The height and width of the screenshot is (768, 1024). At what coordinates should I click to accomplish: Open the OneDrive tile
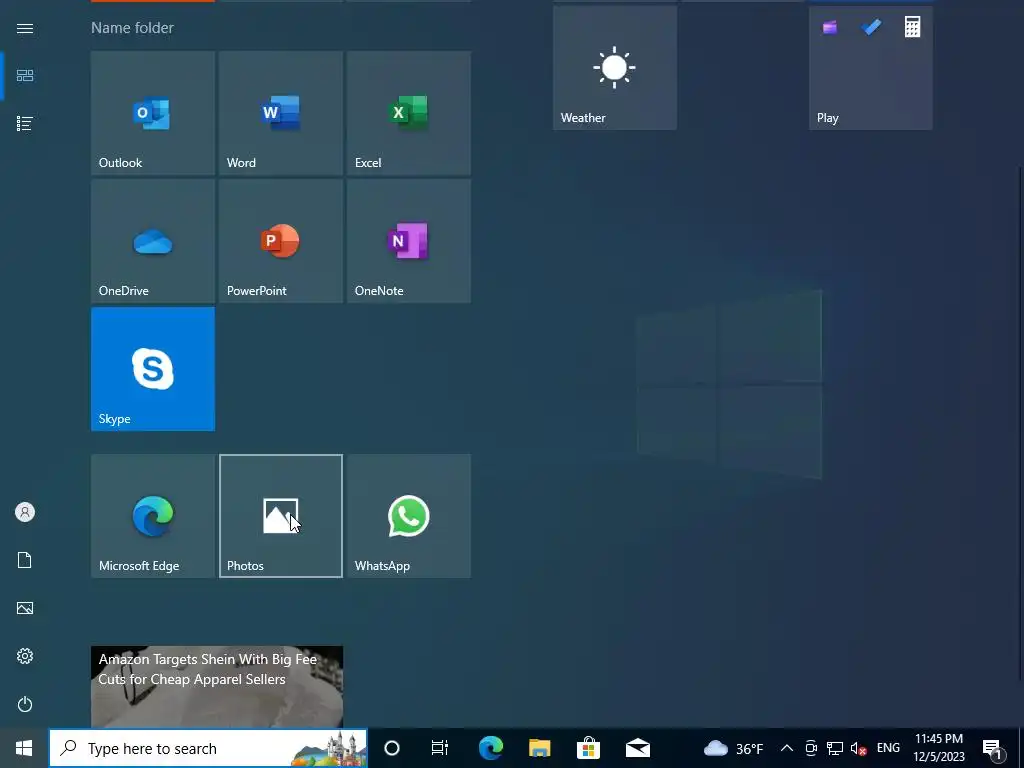(153, 241)
